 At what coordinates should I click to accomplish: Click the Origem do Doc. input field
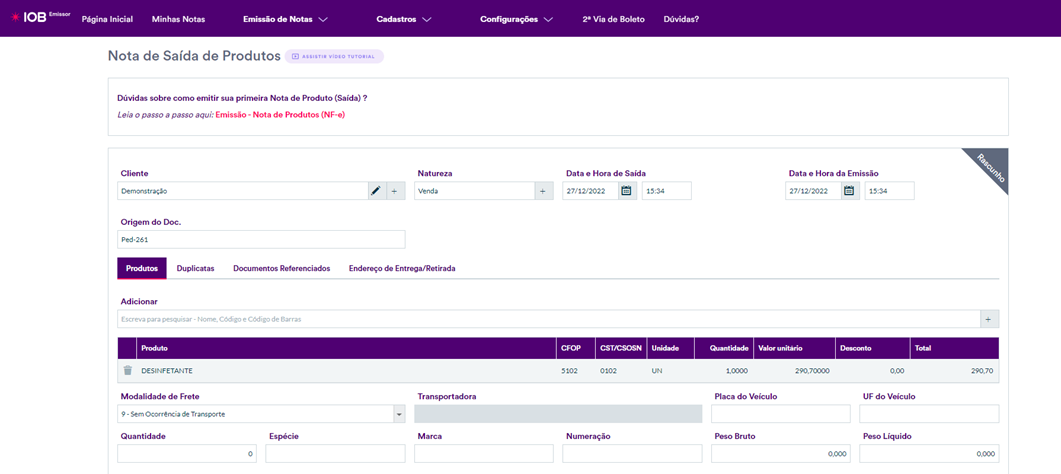[261, 240]
